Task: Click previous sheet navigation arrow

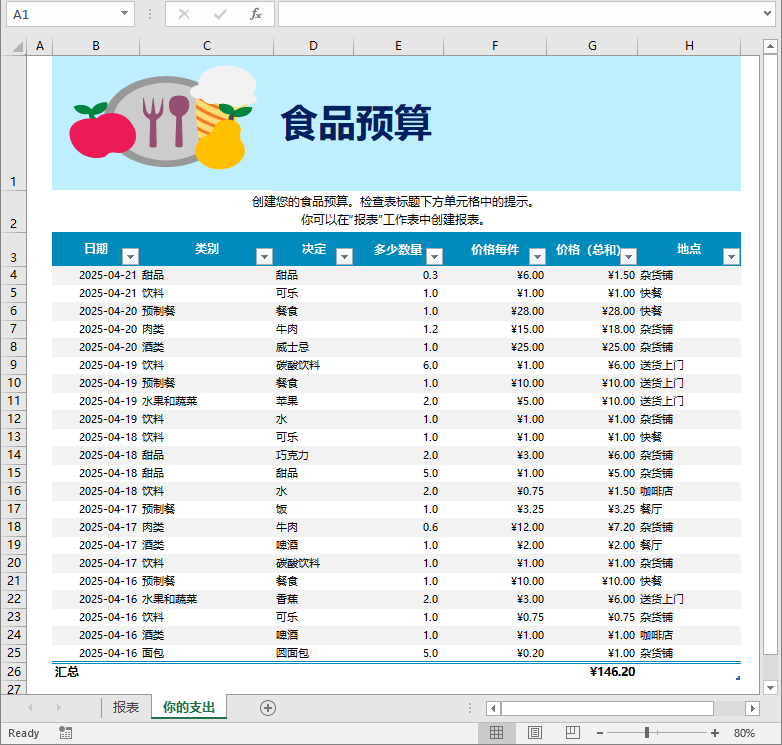Action: point(30,708)
